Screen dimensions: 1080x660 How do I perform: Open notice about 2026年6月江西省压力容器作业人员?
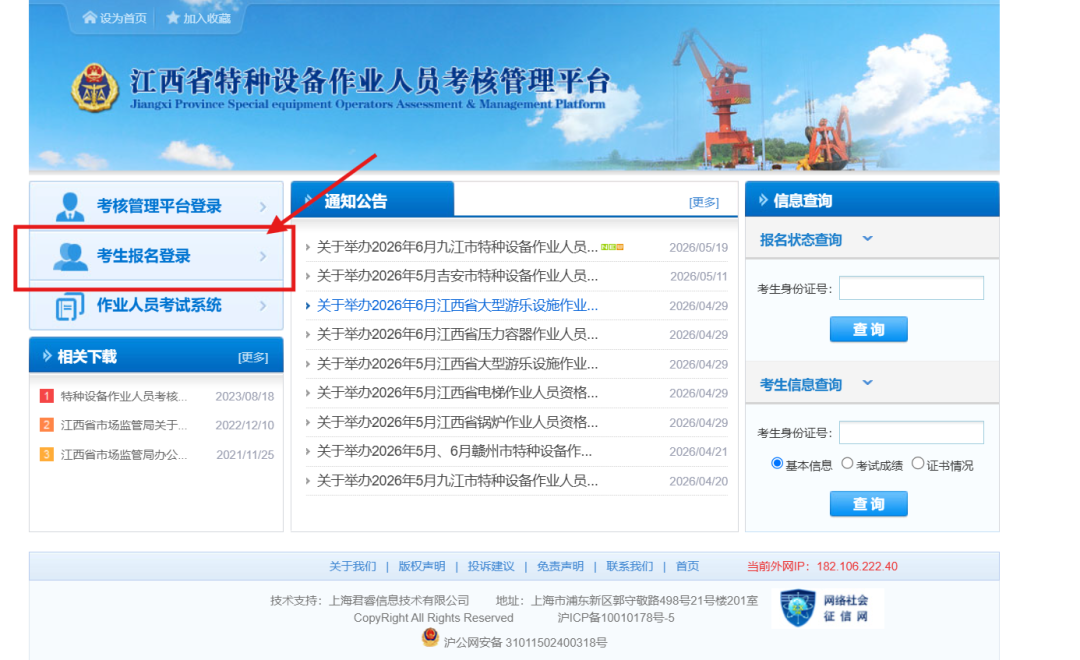[x=457, y=334]
